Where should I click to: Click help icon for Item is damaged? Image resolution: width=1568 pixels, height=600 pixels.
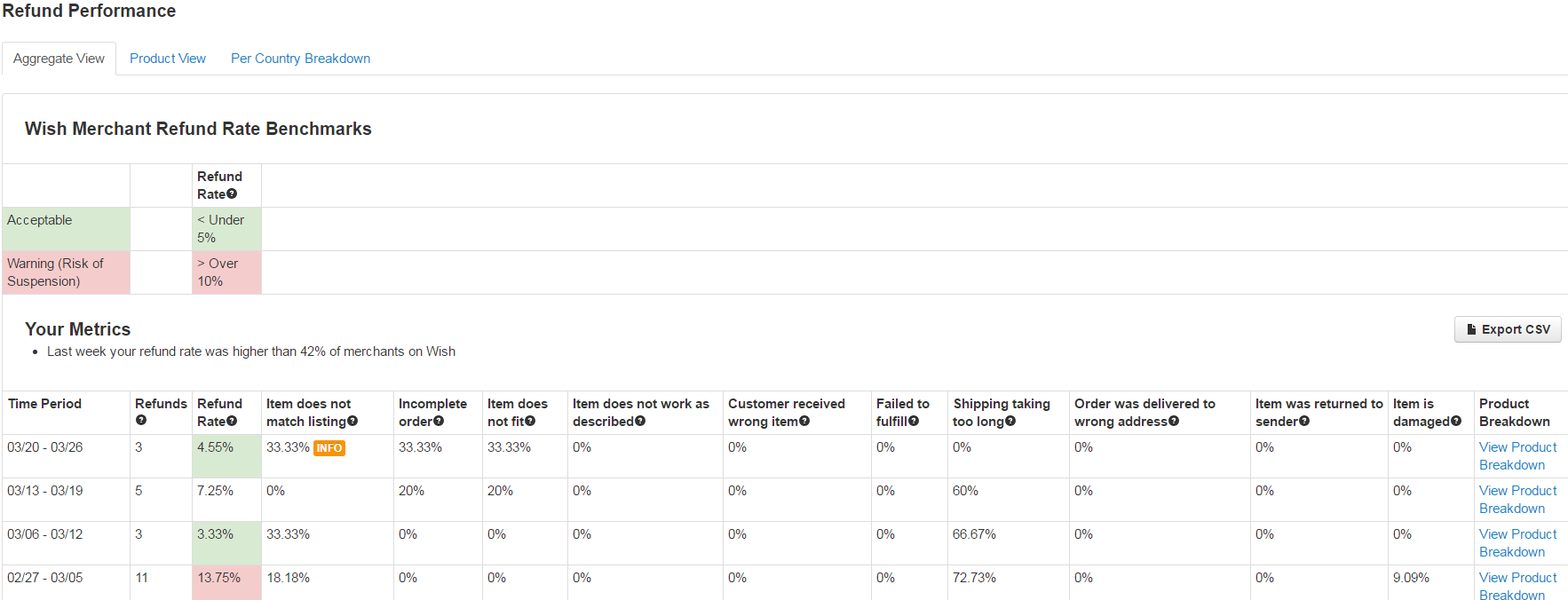click(x=1456, y=422)
